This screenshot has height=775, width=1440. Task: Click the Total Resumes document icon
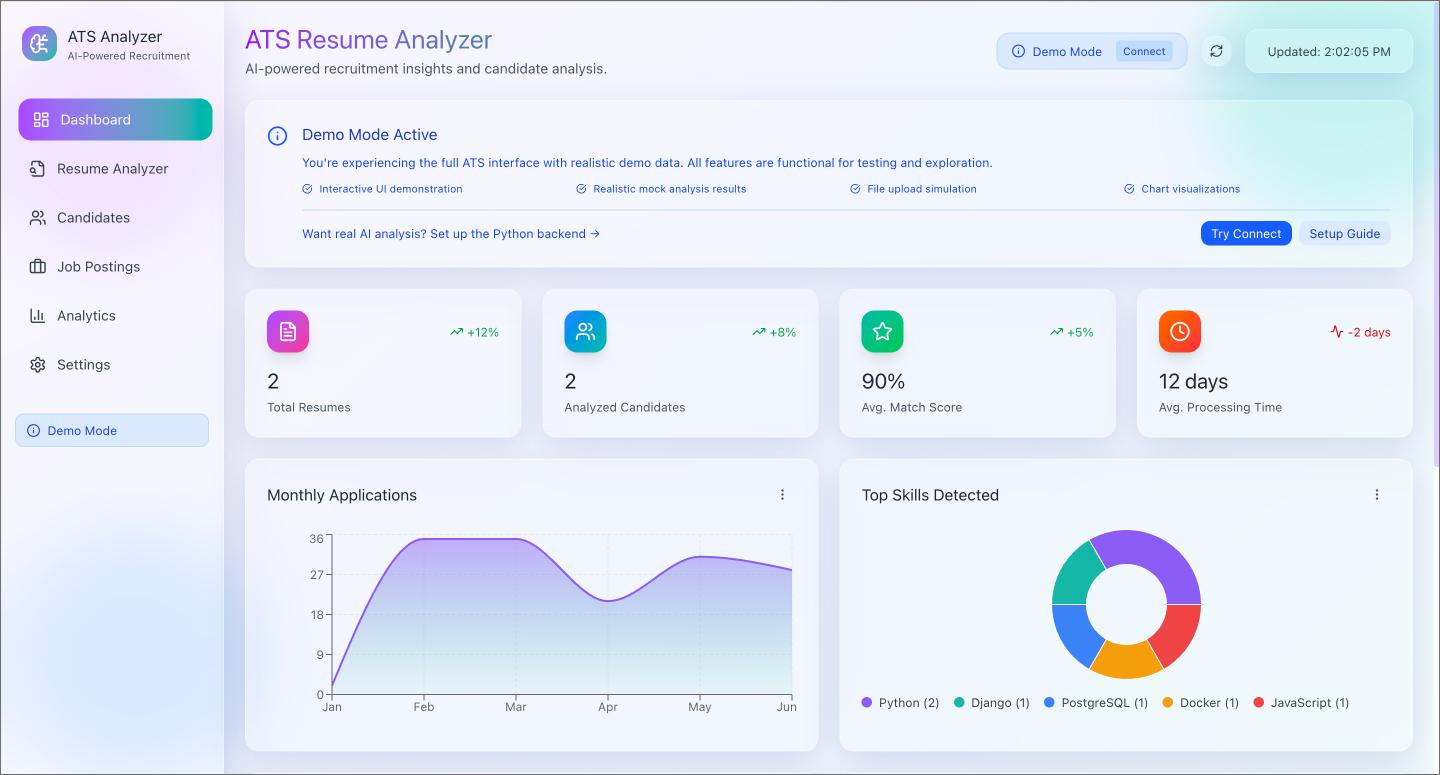click(x=287, y=331)
